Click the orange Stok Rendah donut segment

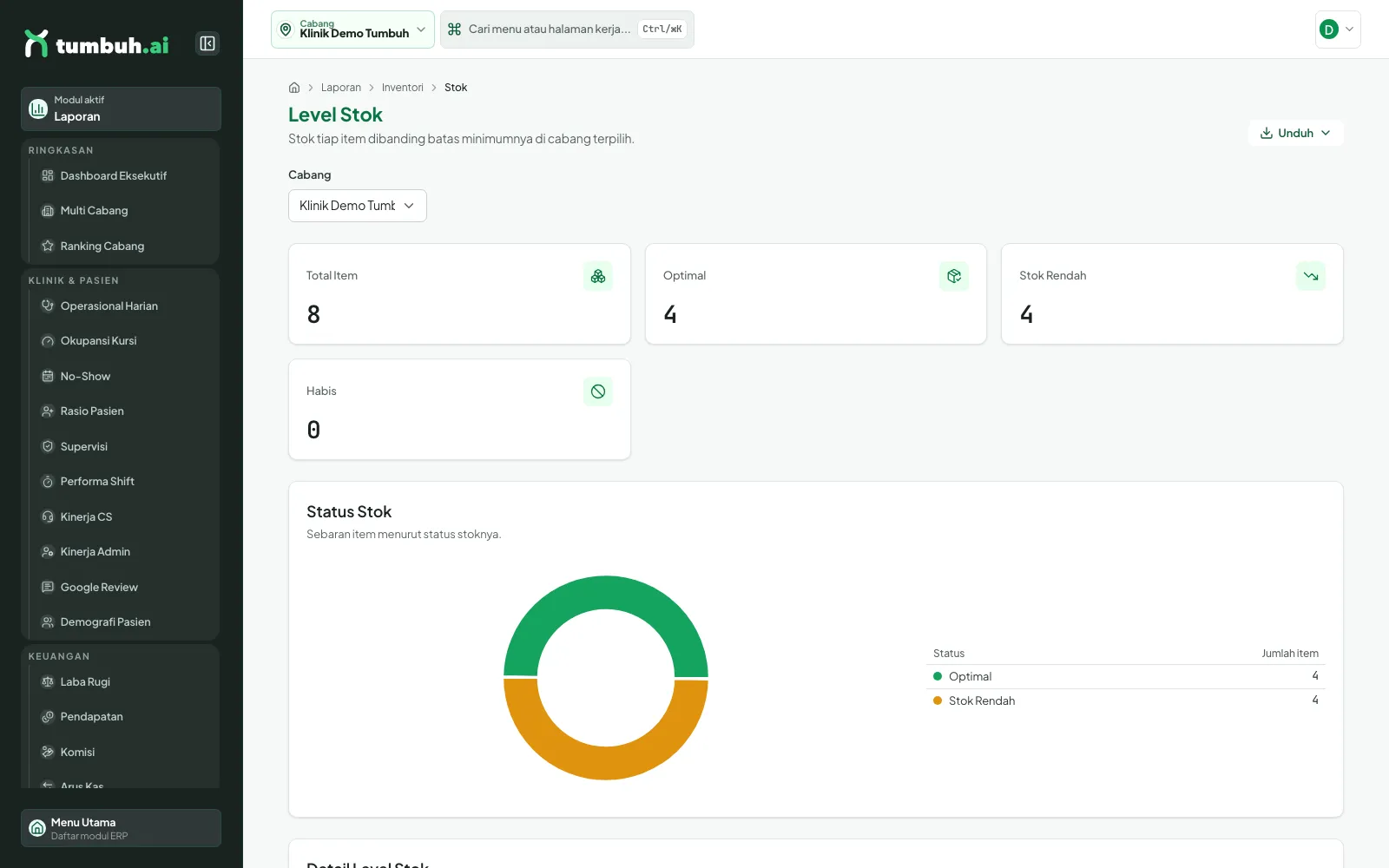[606, 763]
